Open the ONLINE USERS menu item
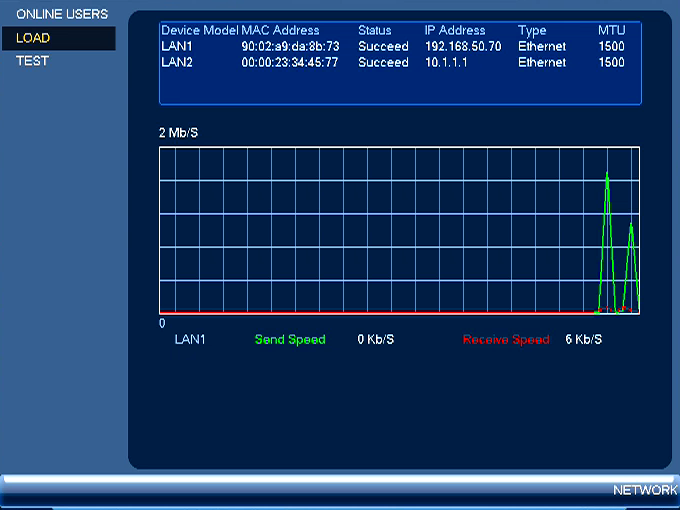The height and width of the screenshot is (510, 680). point(62,14)
